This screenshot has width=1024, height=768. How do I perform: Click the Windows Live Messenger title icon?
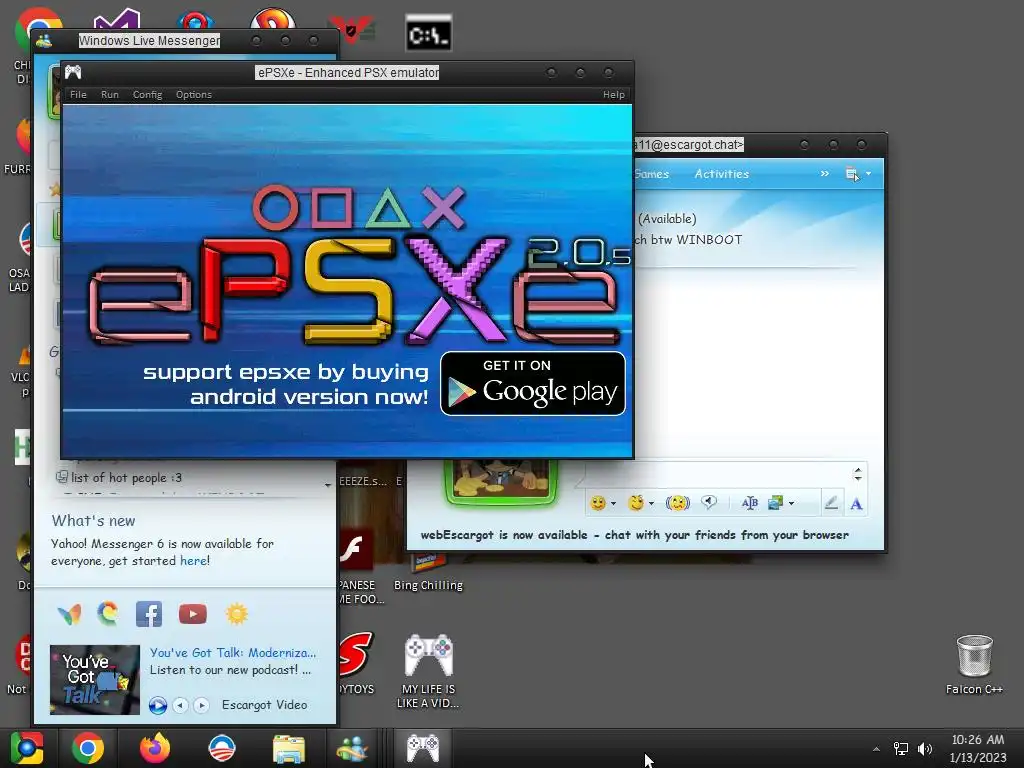coord(44,40)
